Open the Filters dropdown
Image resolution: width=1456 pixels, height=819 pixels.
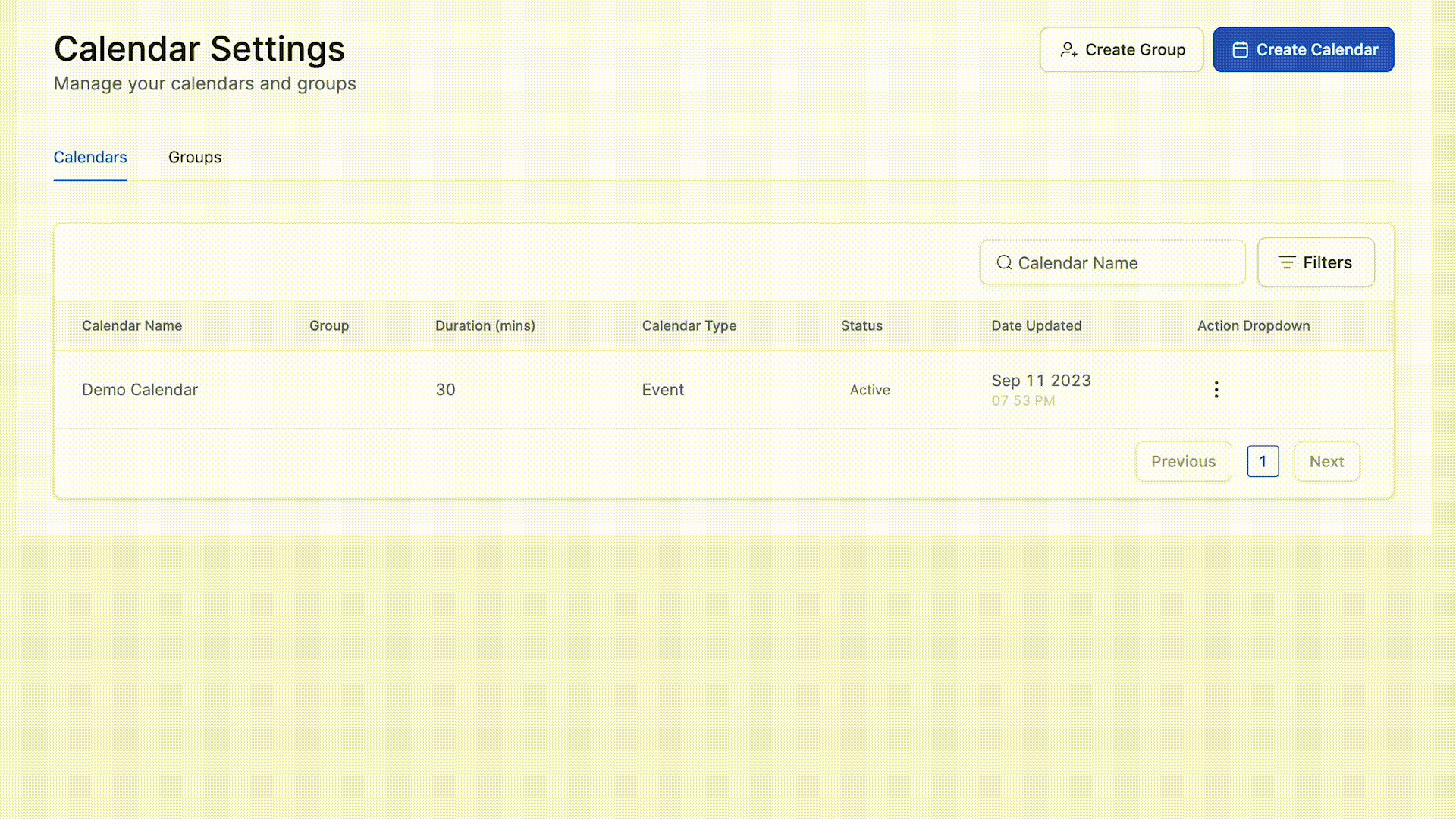(x=1316, y=262)
